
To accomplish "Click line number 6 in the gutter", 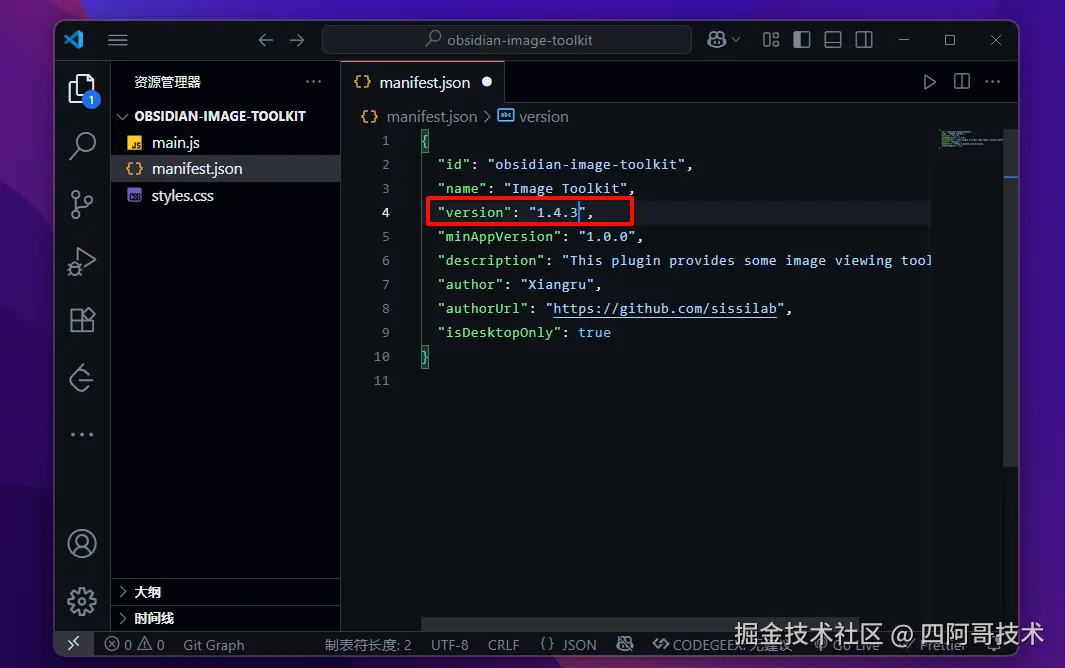I will pos(385,260).
